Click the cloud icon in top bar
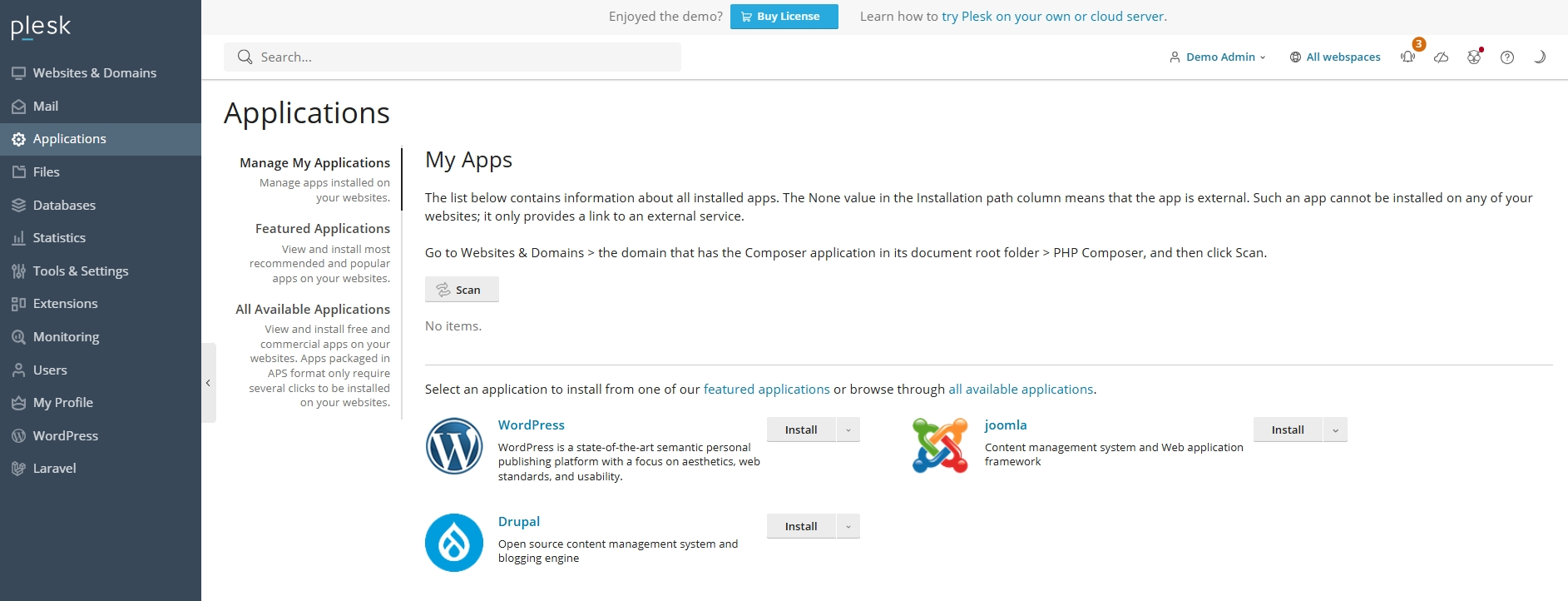Viewport: 1568px width, 601px height. (1442, 57)
